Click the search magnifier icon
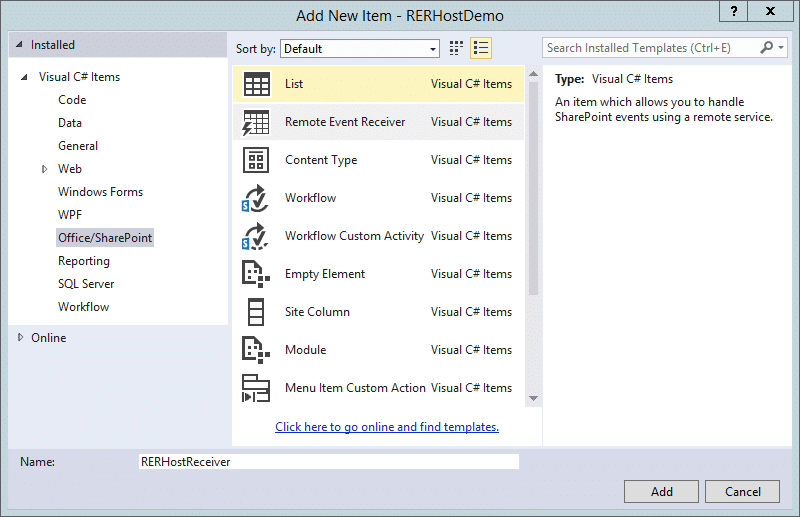The width and height of the screenshot is (800, 517). tap(766, 48)
